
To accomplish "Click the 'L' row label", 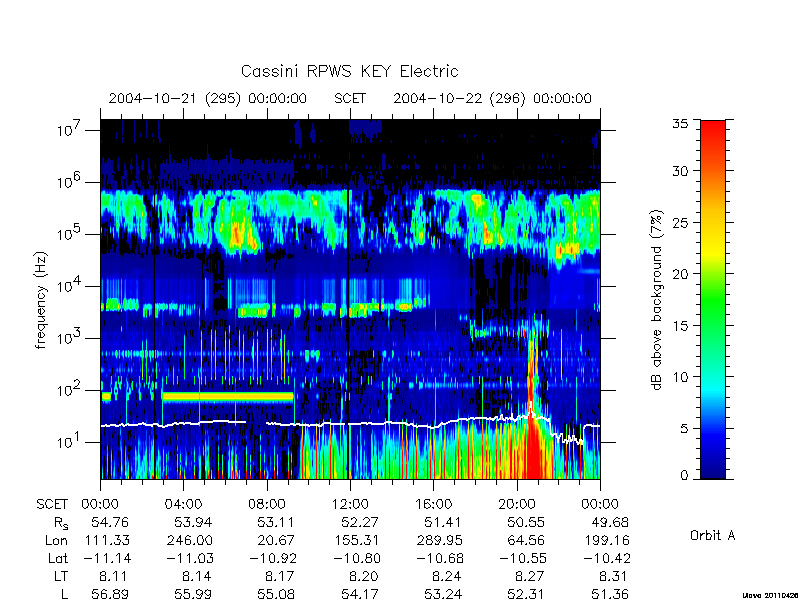I will coord(64,594).
